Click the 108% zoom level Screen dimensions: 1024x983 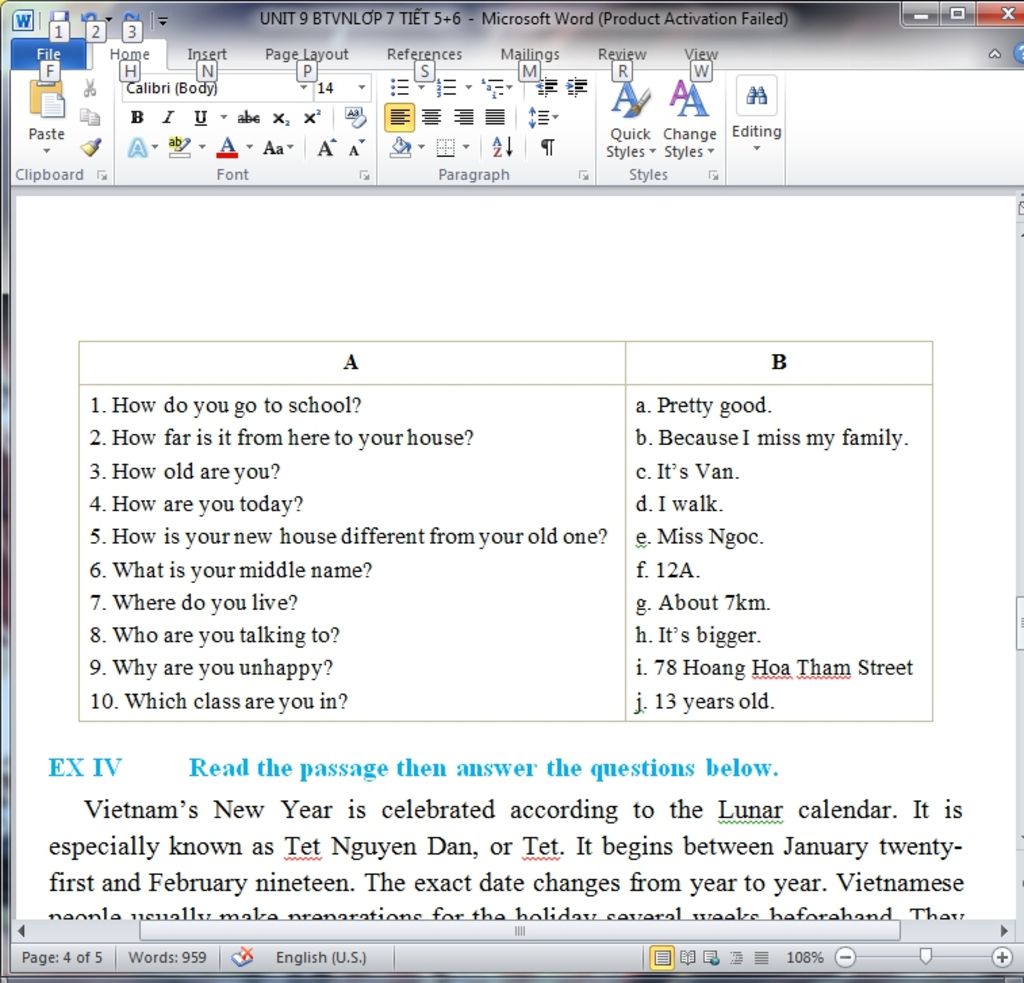(805, 958)
